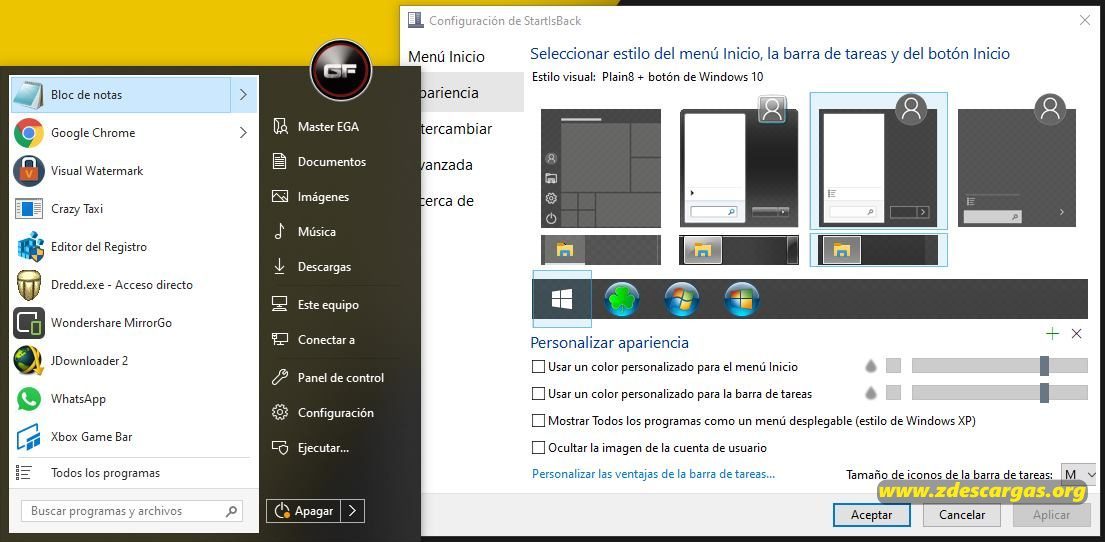The image size is (1105, 542).
Task: Open WhatsApp from start menu
Action: coord(135,399)
